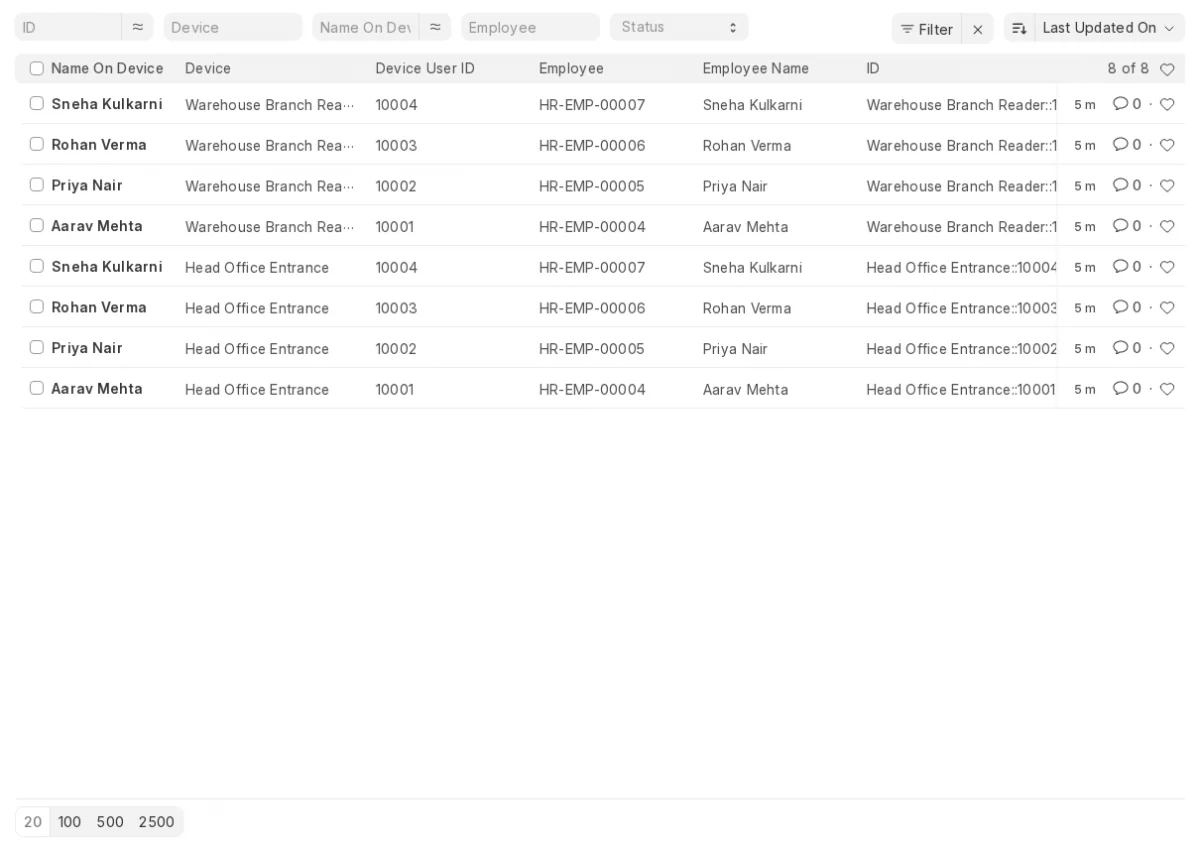Like Sneha Kulkarni's Head Office Entrance row
1200x844 pixels.
click(x=1167, y=267)
